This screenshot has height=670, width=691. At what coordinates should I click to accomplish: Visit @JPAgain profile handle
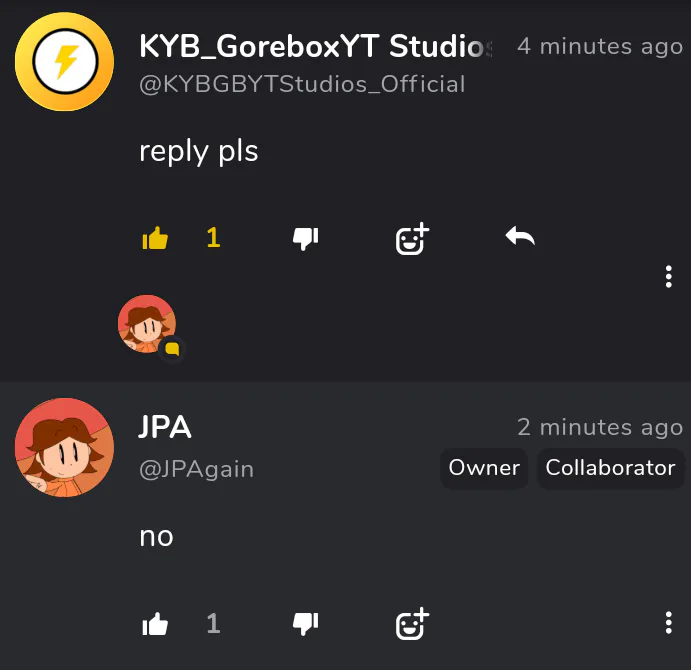point(197,469)
